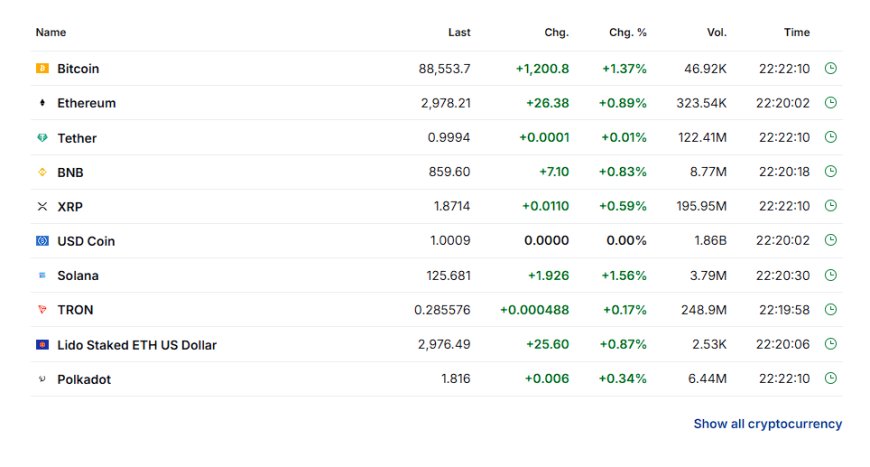Open Show all cryptocurrency link
This screenshot has height=467, width=870.
(767, 424)
